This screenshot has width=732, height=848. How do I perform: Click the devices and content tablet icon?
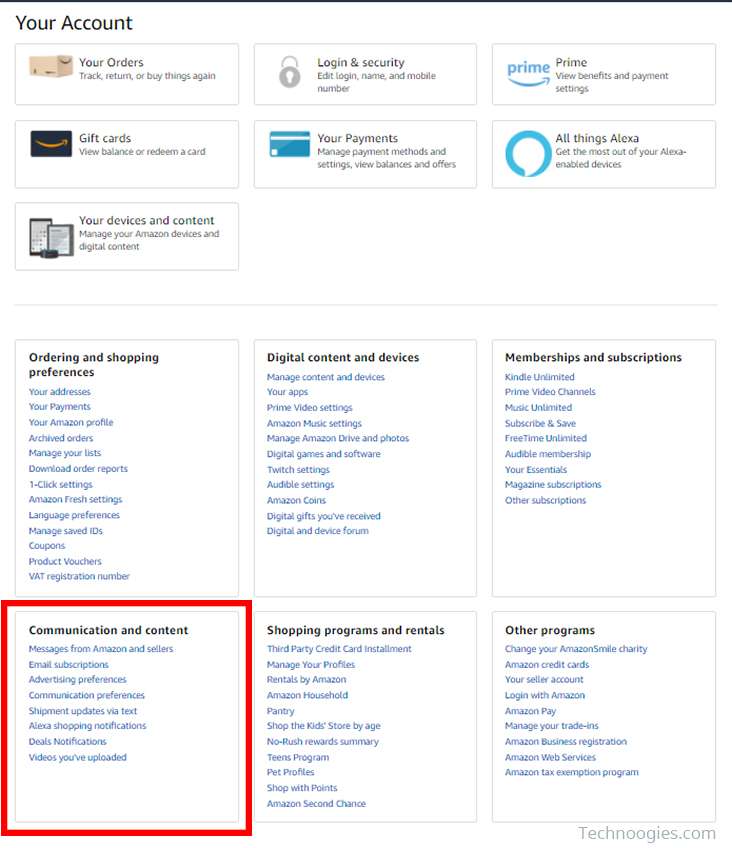click(51, 237)
